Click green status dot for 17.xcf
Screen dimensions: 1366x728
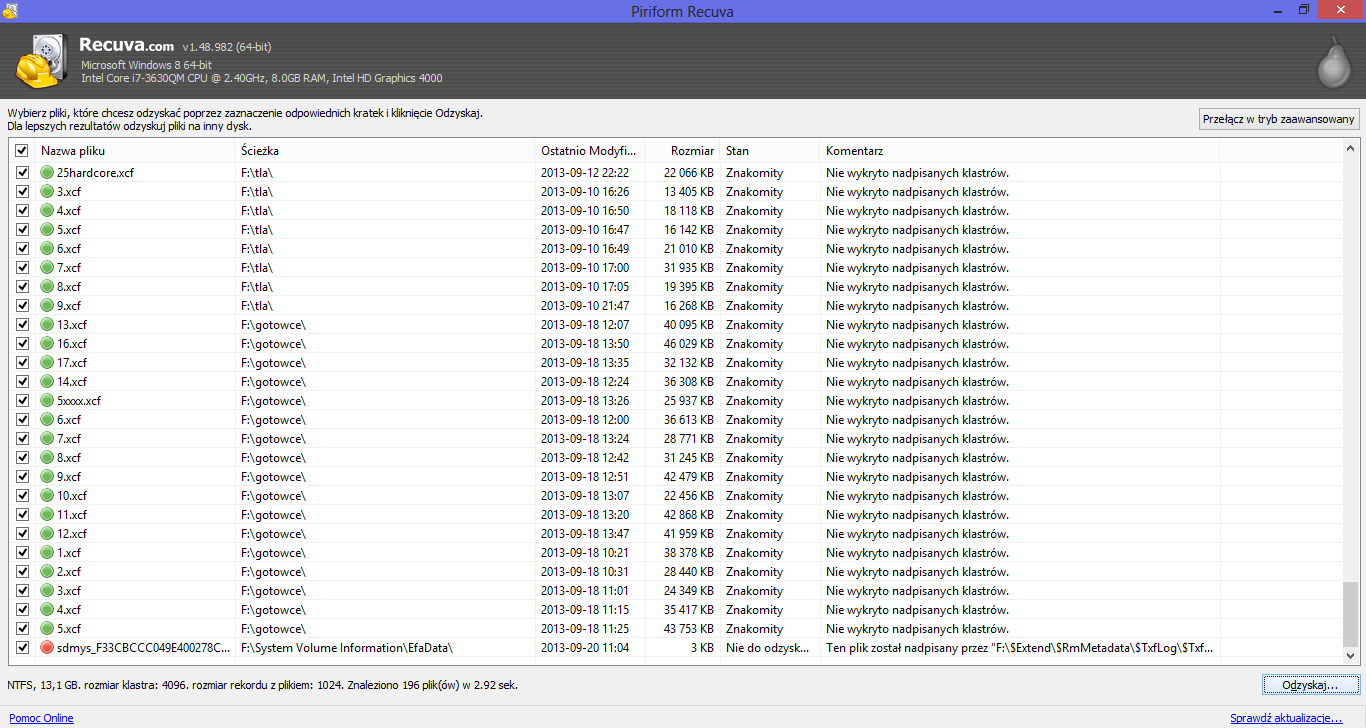click(47, 363)
